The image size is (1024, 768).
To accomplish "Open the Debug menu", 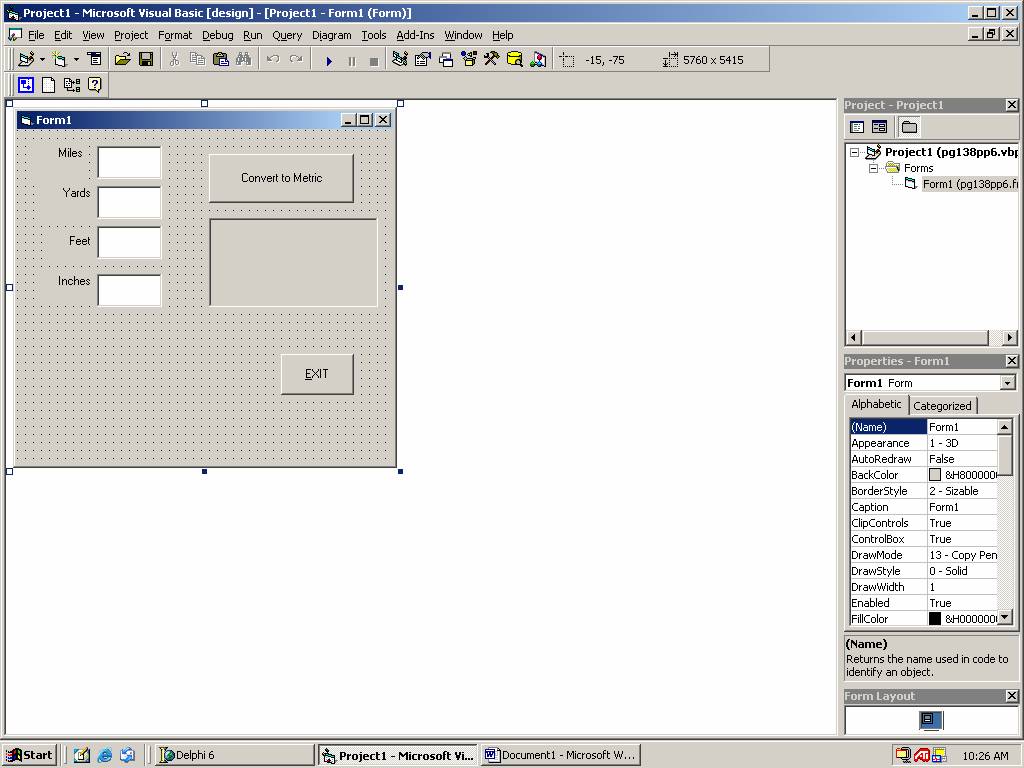I will [217, 35].
